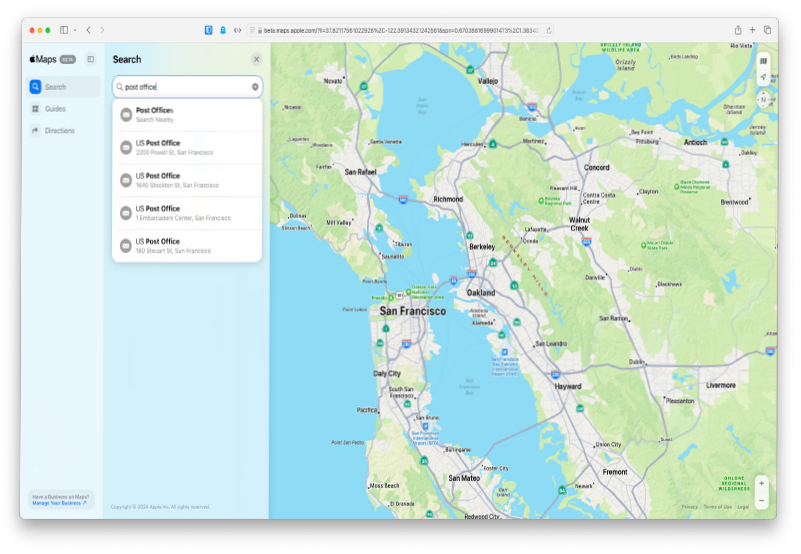801x554 pixels.
Task: Show the tab overview icon
Action: click(767, 30)
